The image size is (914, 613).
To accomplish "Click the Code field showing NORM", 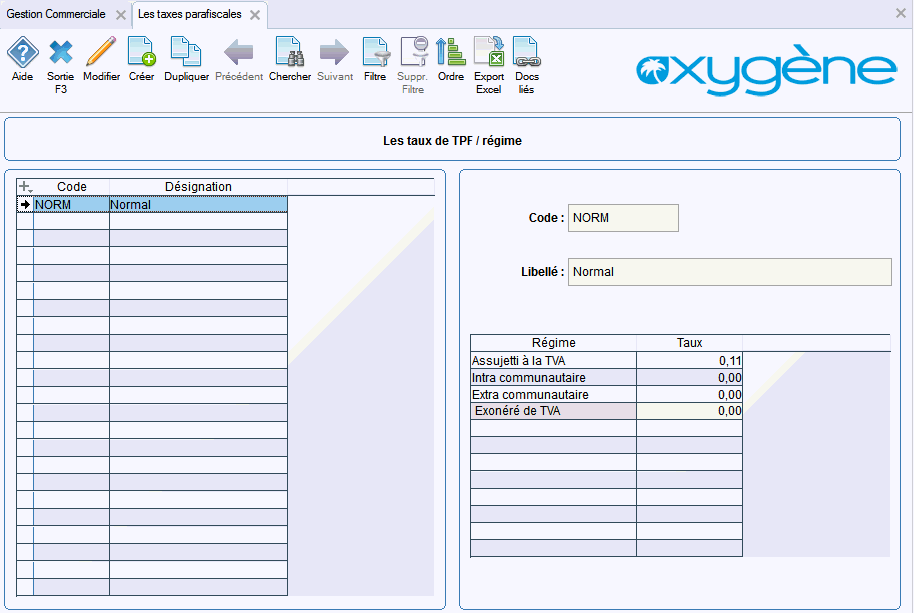I will click(x=623, y=218).
